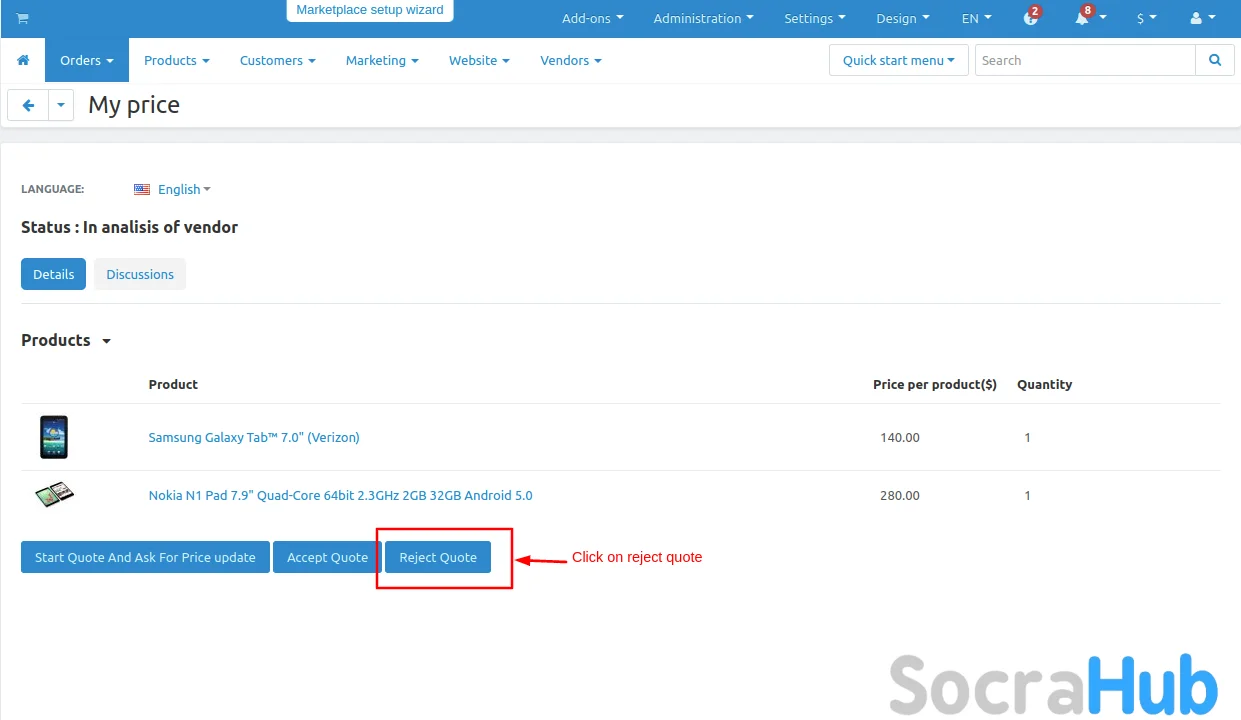
Task: Open the Add-ons menu
Action: click(592, 18)
